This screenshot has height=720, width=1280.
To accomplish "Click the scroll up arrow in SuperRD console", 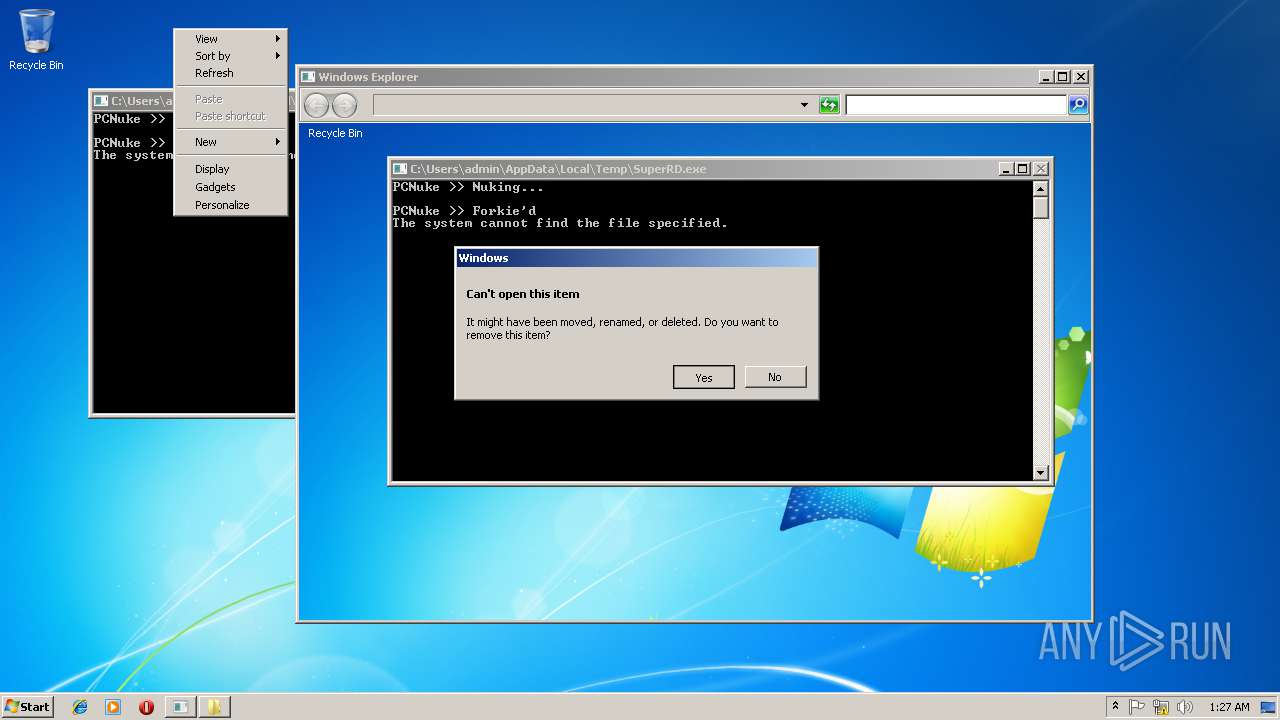I will pyautogui.click(x=1040, y=189).
